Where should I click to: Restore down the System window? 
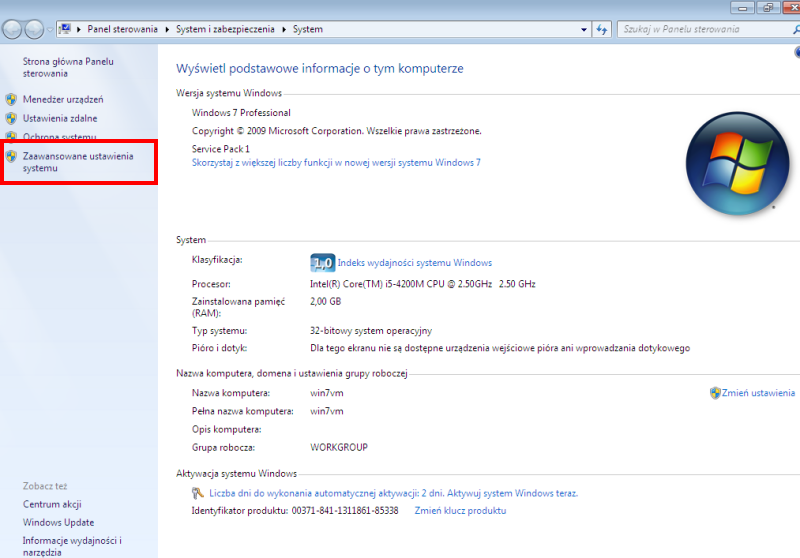pos(768,8)
